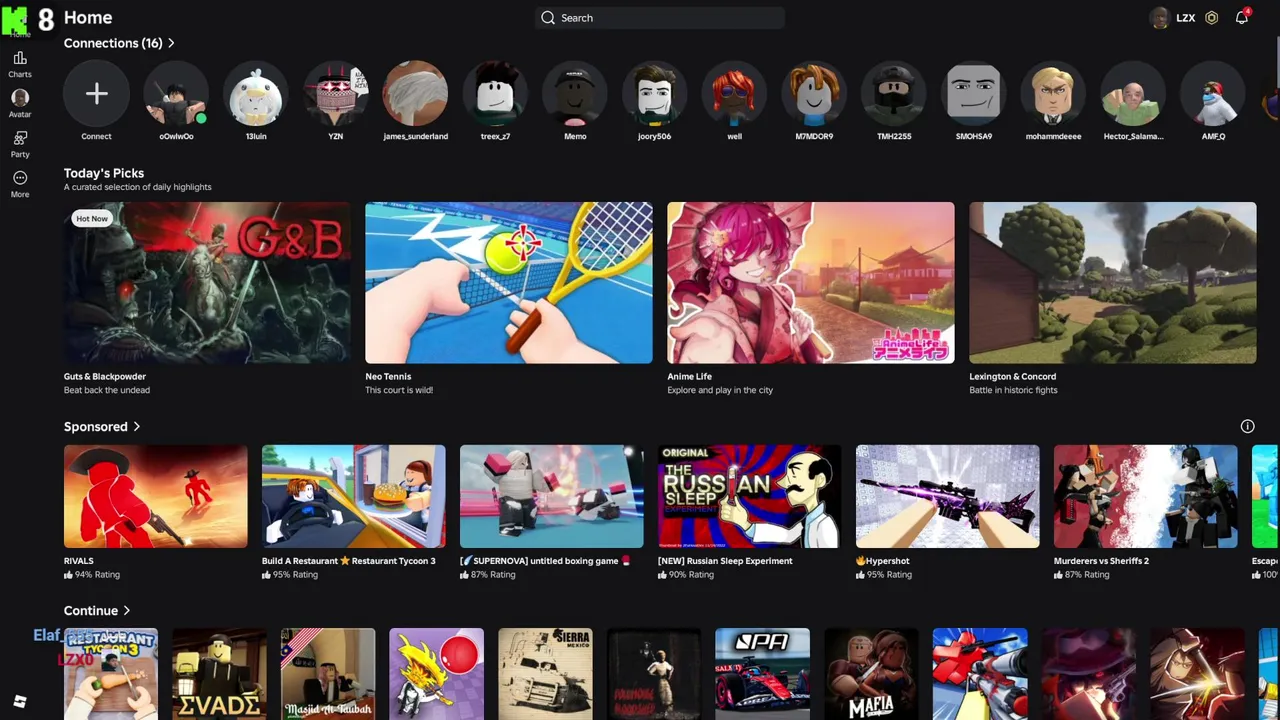The image size is (1280, 720).
Task: Open Hector_Salama's connection avatar
Action: coord(1133,94)
